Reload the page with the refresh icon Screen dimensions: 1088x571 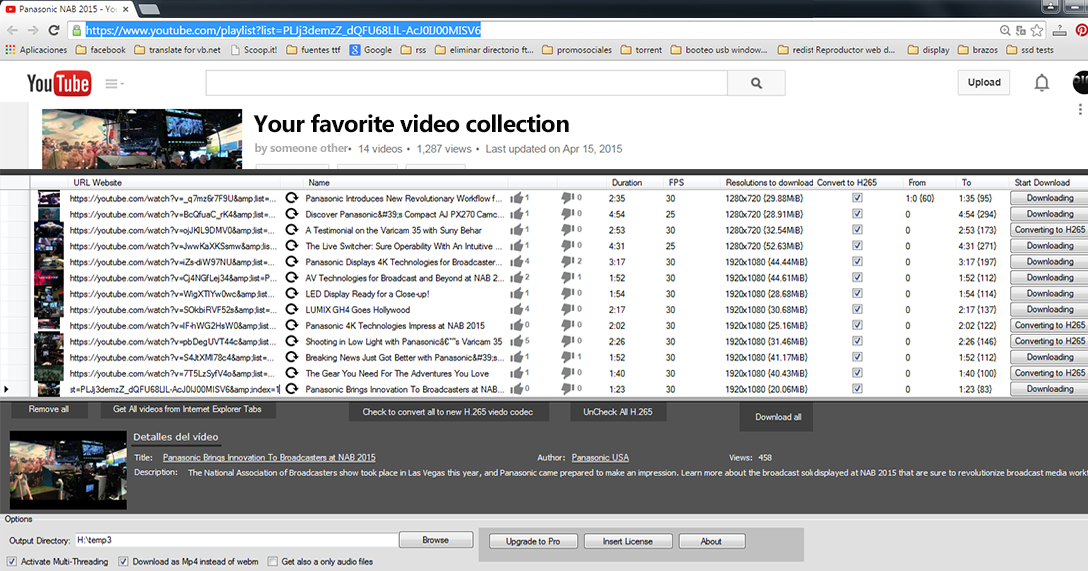(x=53, y=30)
